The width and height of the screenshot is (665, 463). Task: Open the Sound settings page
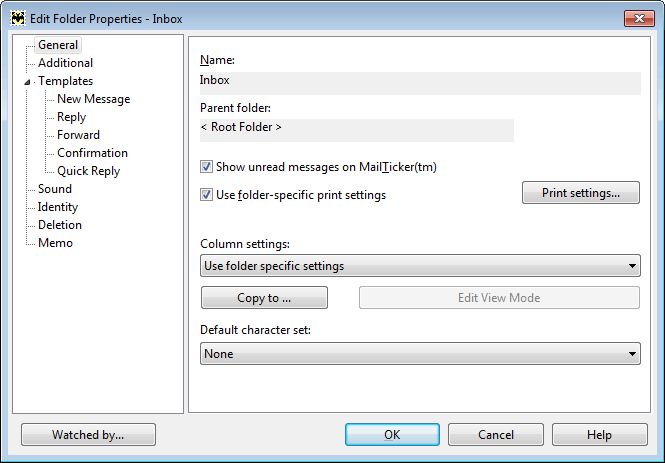click(x=55, y=189)
